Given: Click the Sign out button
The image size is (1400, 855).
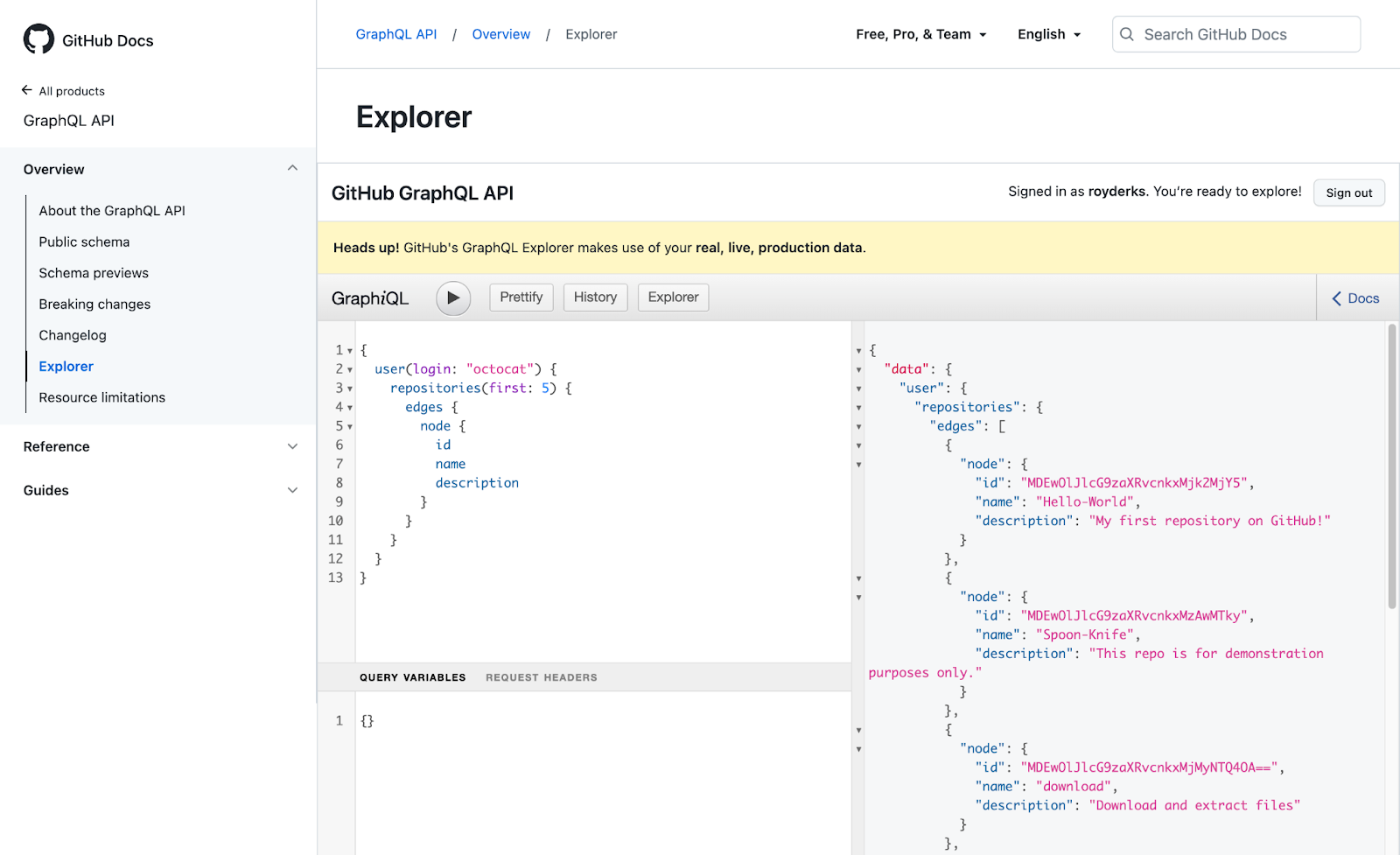Looking at the screenshot, I should click(x=1348, y=193).
